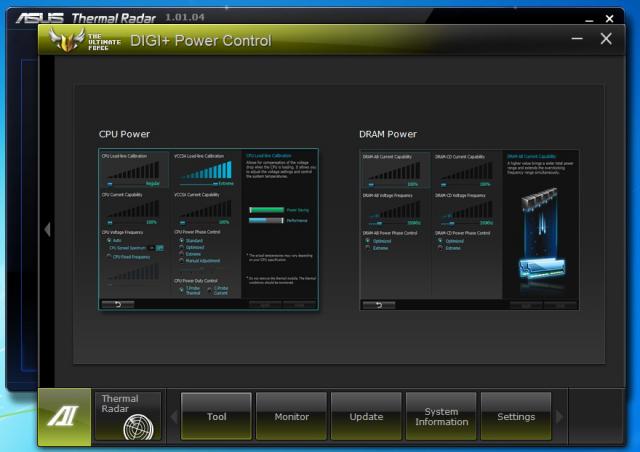Minimize the DIGI+ Power Control window
640x452 pixels.
pos(577,39)
